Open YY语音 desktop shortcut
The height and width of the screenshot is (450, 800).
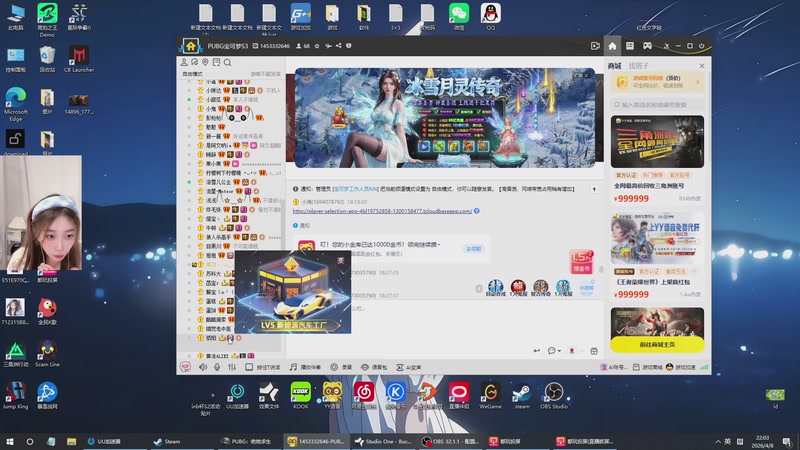pyautogui.click(x=332, y=395)
